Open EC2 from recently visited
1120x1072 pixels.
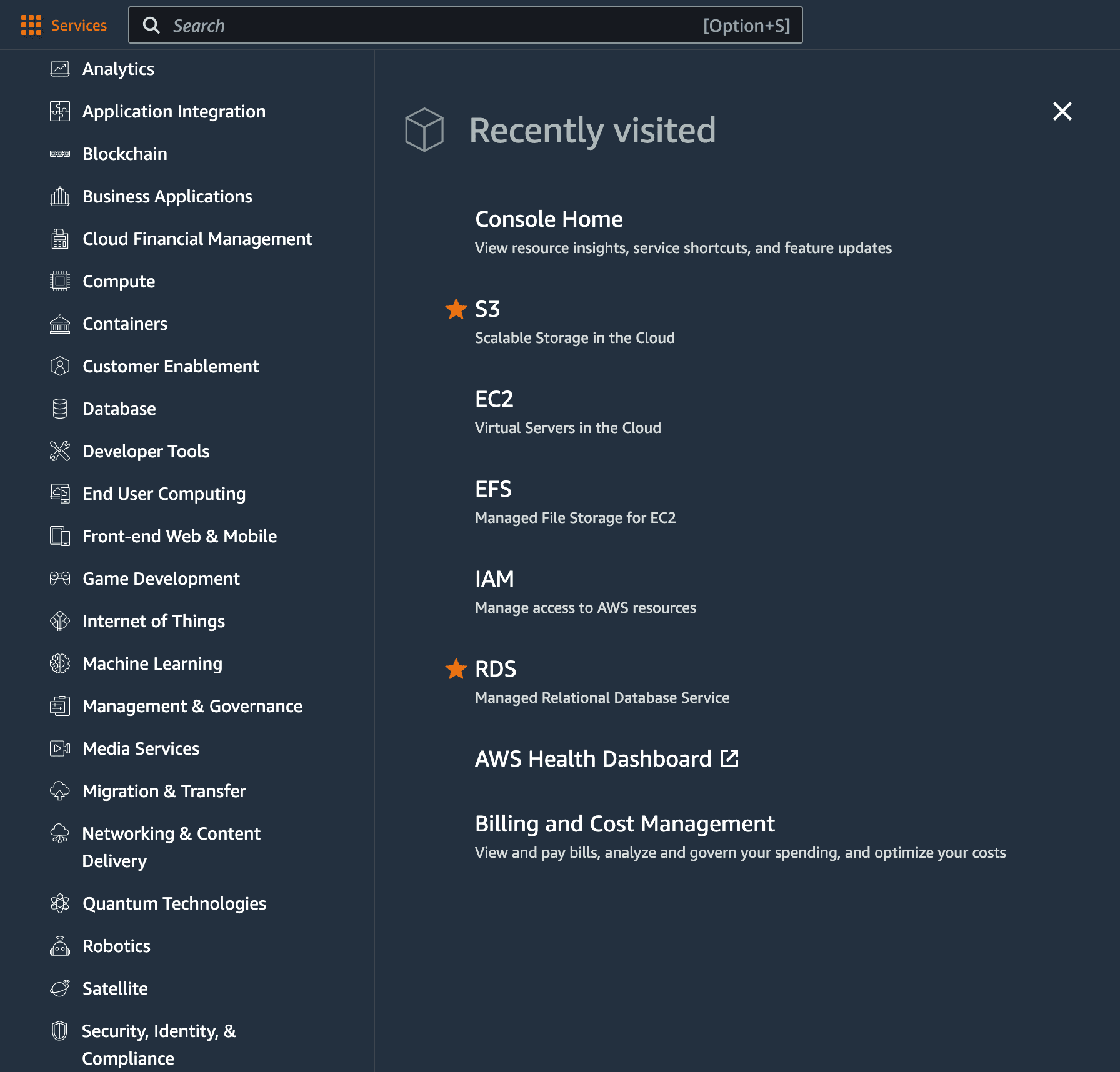494,399
